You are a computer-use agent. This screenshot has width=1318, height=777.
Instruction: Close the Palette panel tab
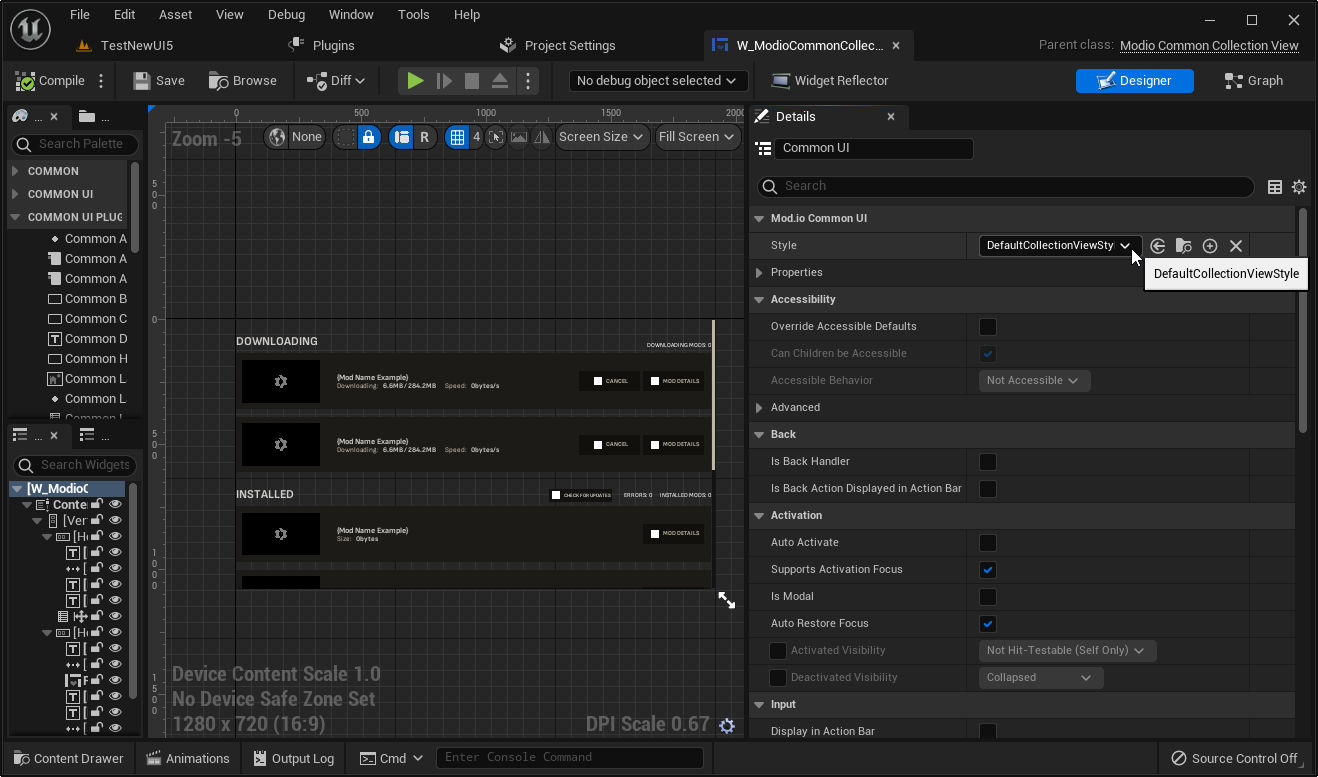point(54,117)
